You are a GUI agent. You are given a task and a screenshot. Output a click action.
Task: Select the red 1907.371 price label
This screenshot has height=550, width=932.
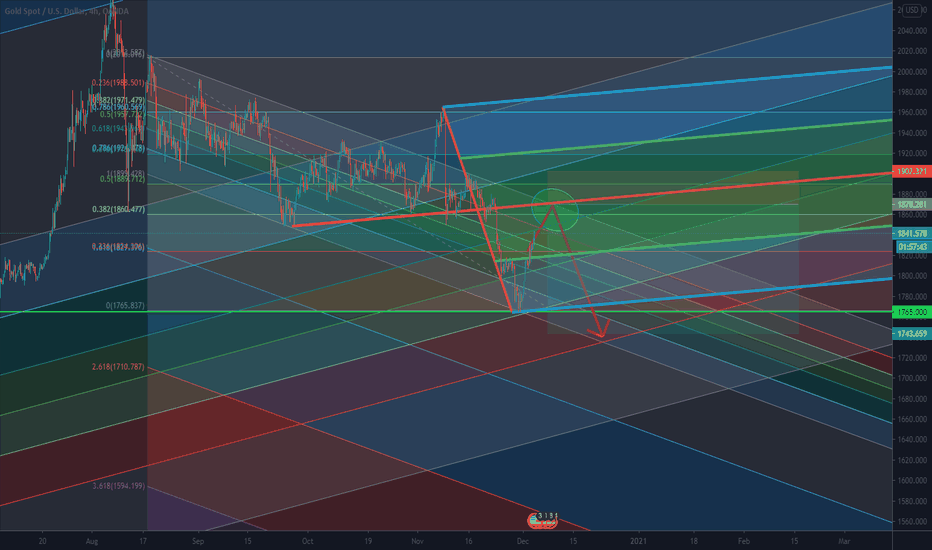coord(912,171)
